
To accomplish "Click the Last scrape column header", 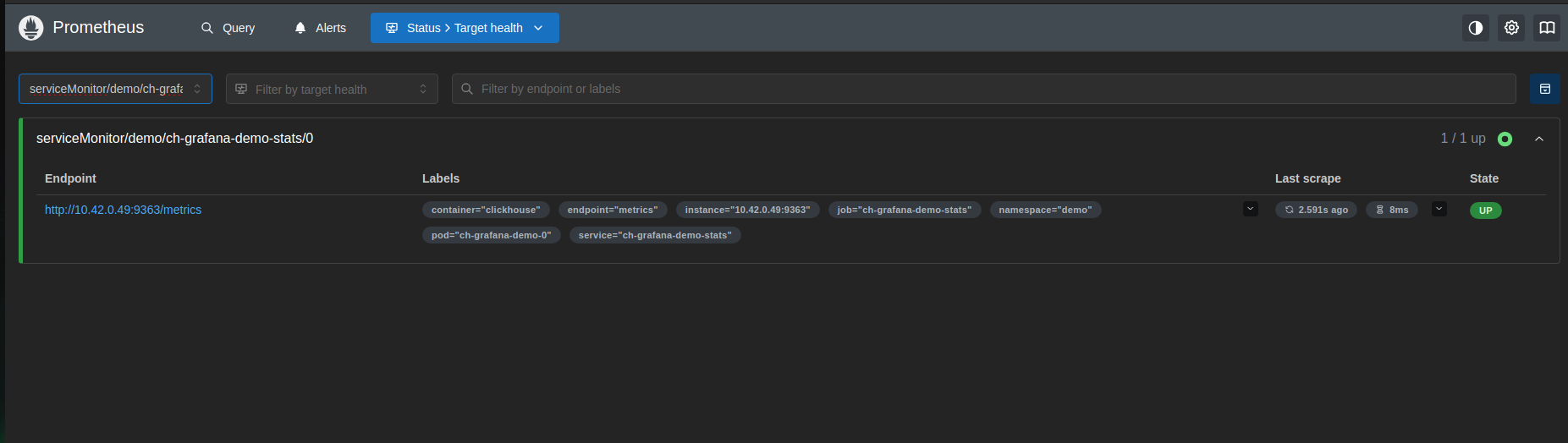I will 1307,178.
